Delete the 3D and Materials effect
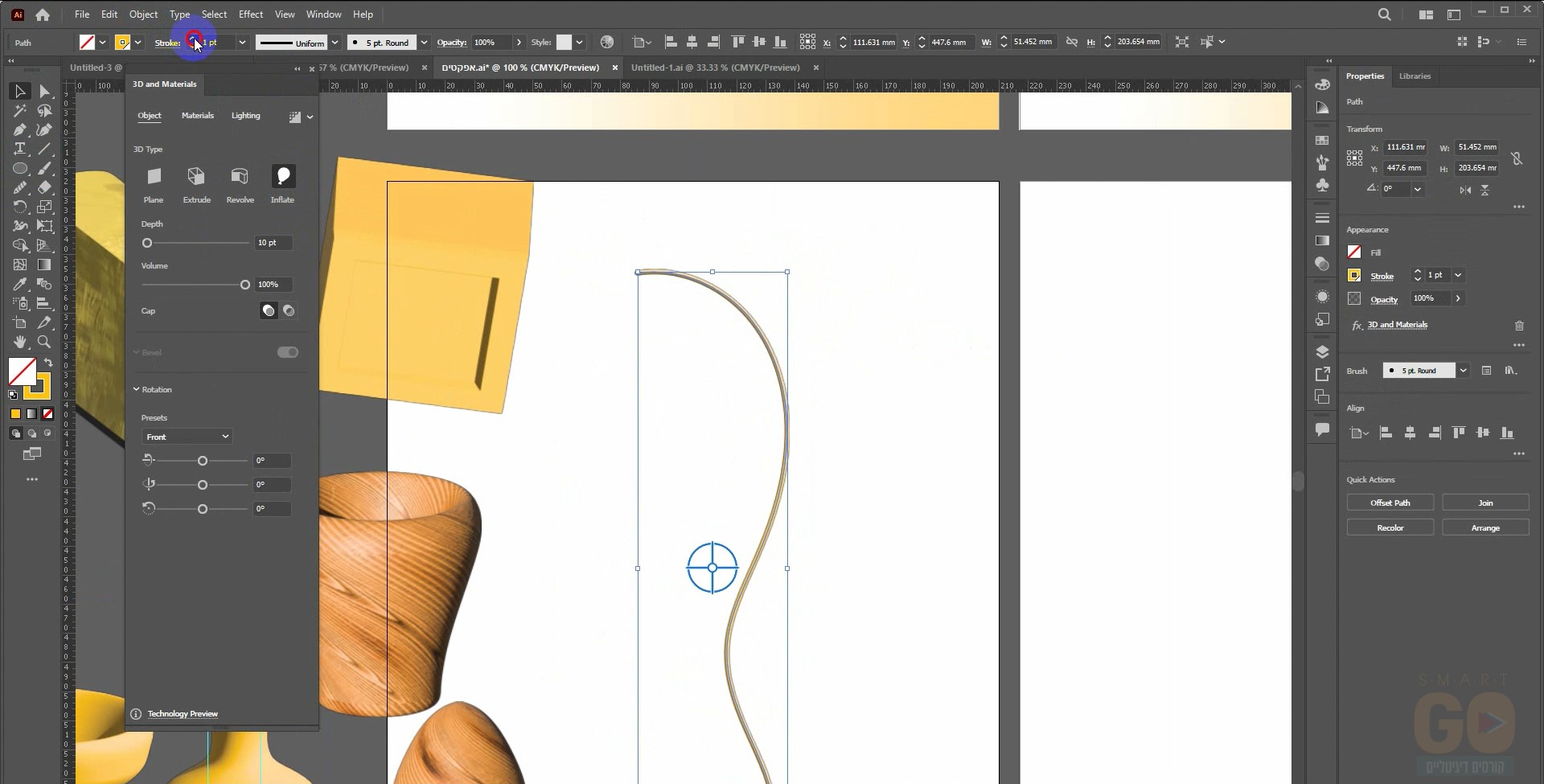1544x784 pixels. pyautogui.click(x=1519, y=326)
